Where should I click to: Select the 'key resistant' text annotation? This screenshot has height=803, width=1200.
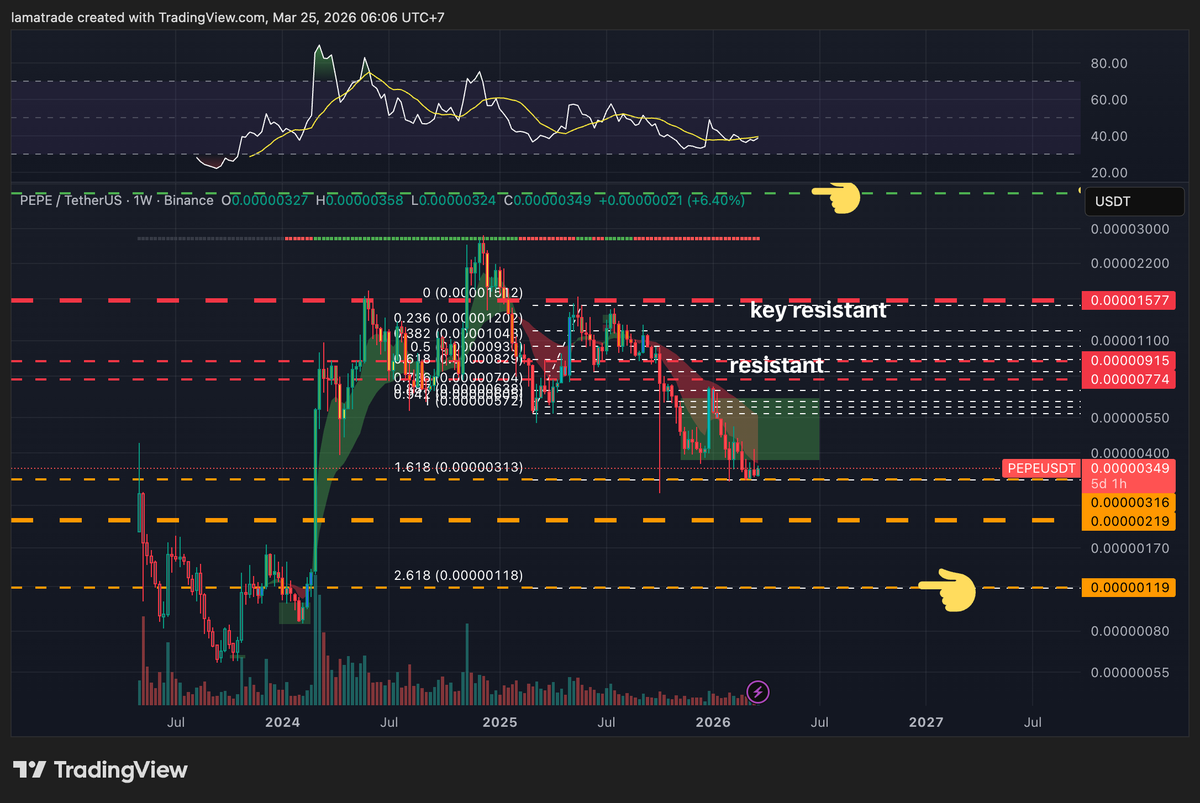pyautogui.click(x=818, y=310)
